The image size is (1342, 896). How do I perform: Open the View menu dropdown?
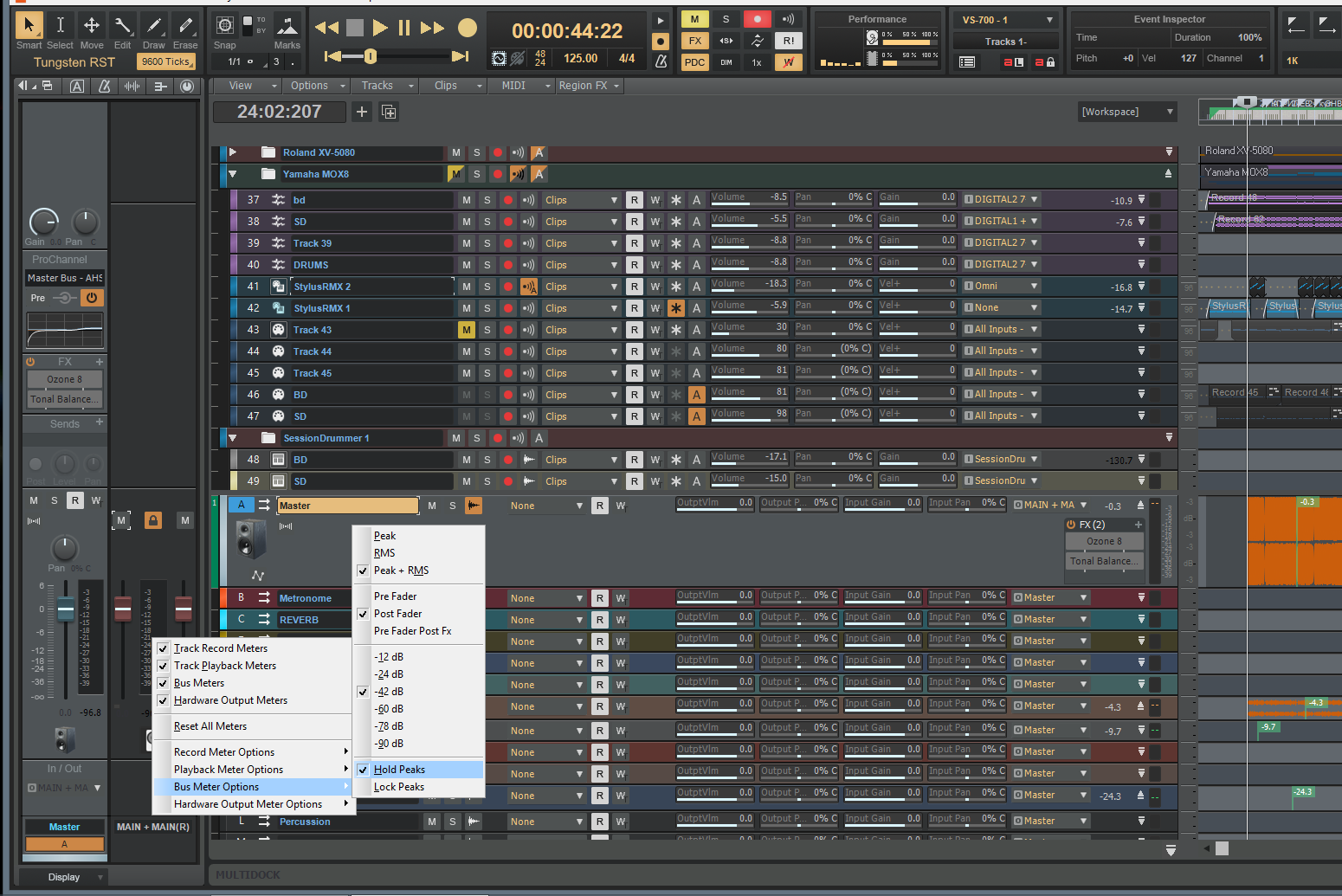[x=248, y=86]
